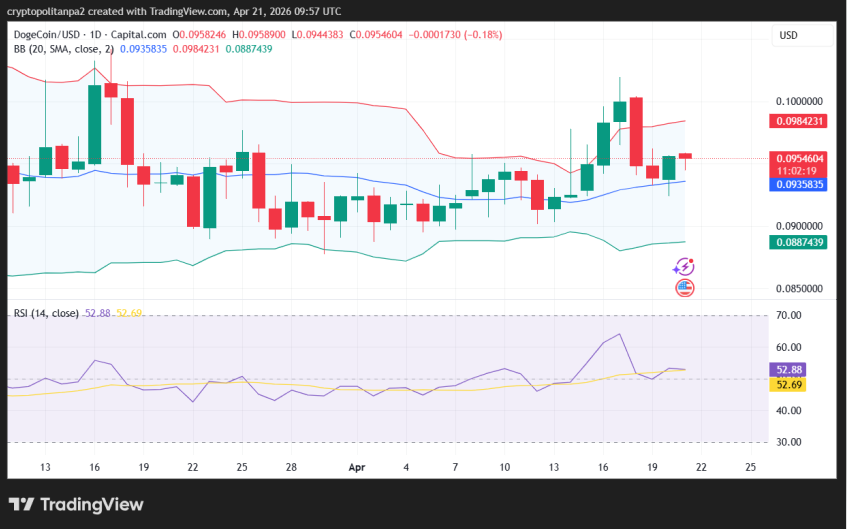The image size is (847, 529).
Task: Select the BB (20, SMA, close, 2) indicator label
Action: pos(63,48)
